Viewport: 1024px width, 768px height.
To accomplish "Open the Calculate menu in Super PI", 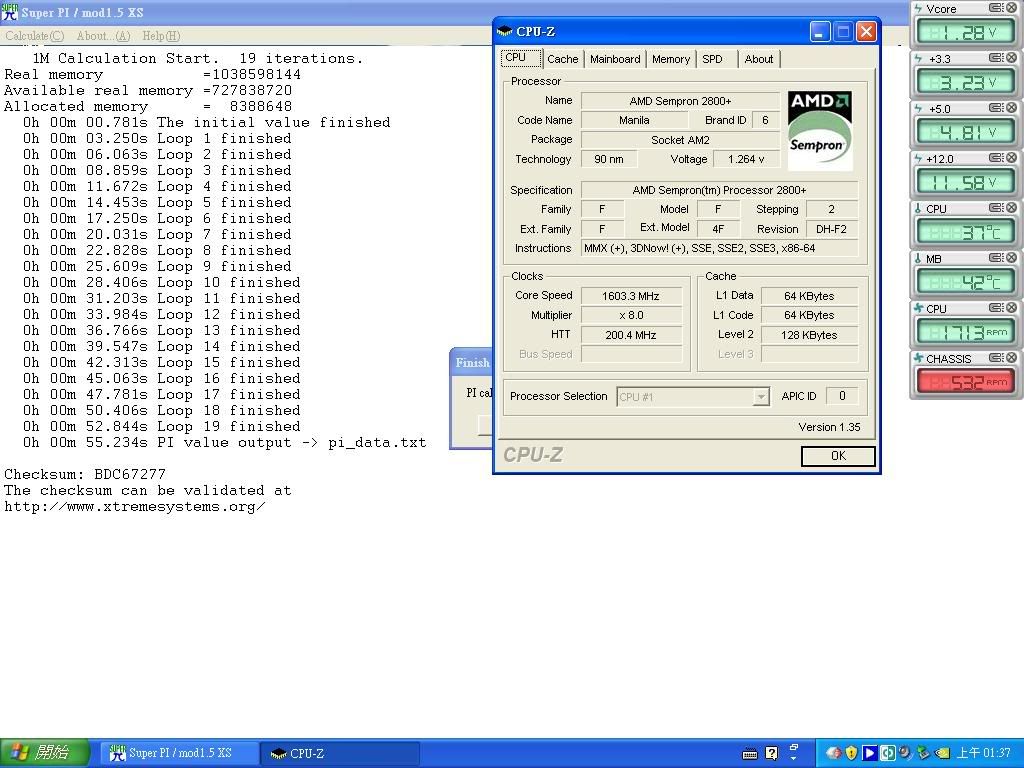I will [x=35, y=36].
